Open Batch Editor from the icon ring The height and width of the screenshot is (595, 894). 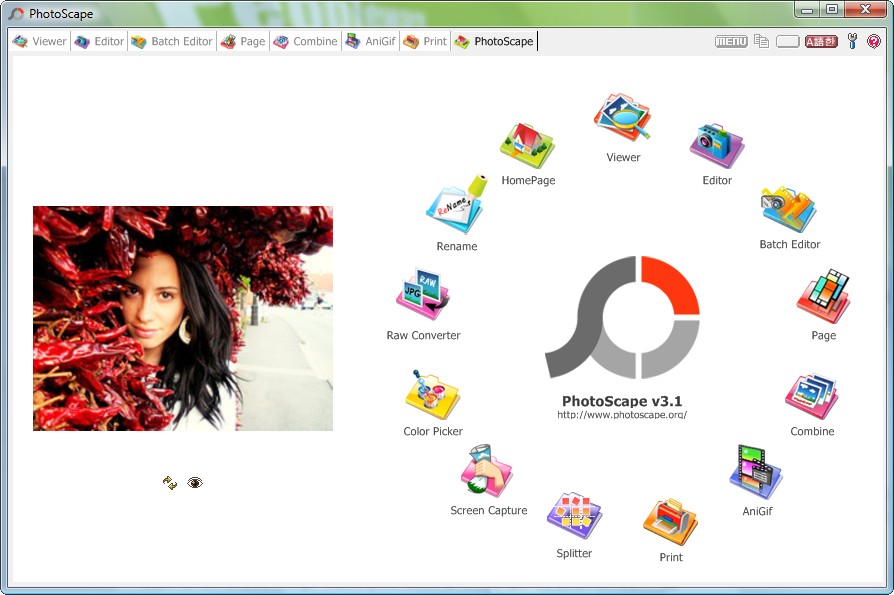(789, 209)
